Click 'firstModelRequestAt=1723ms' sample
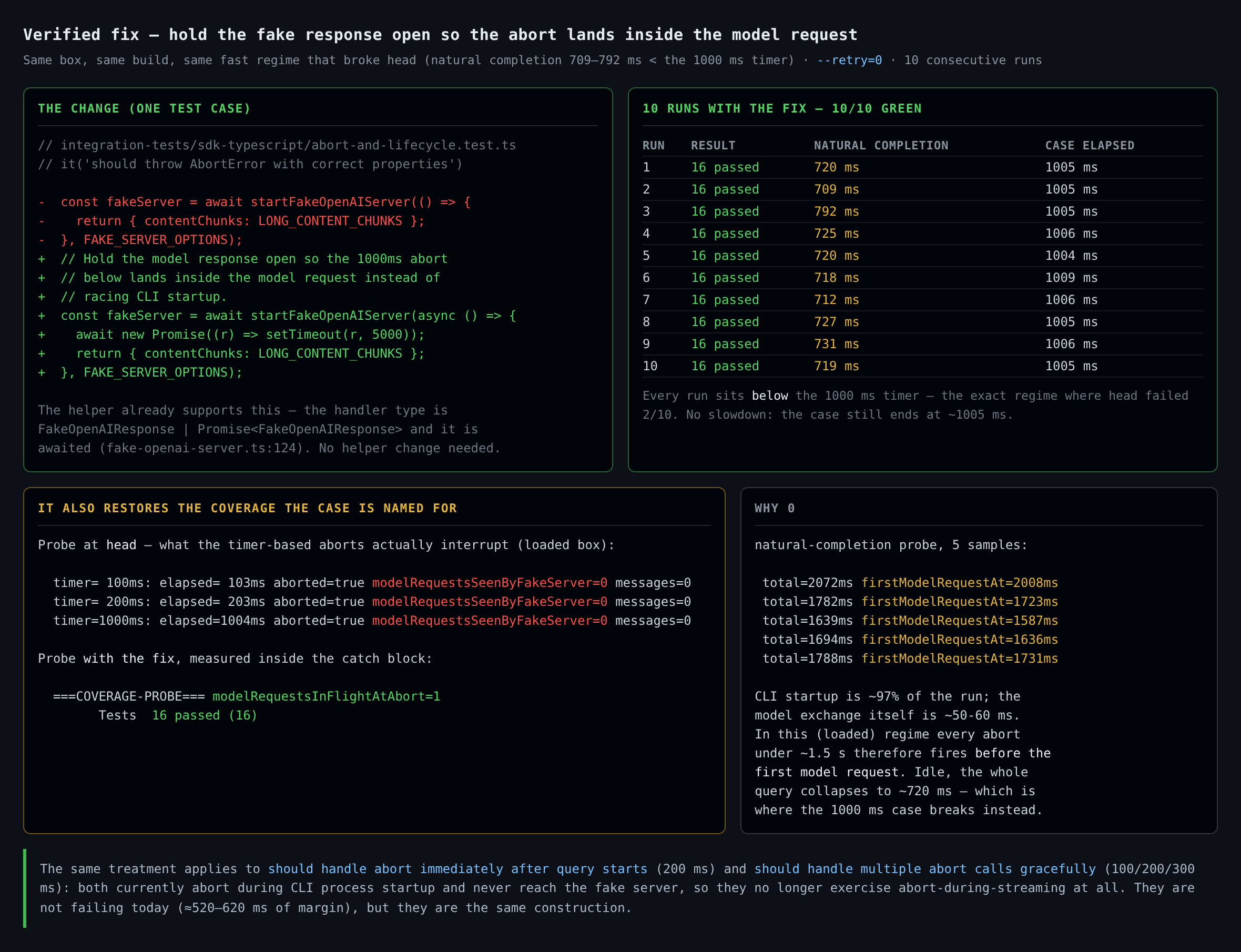This screenshot has width=1241, height=952. click(960, 602)
